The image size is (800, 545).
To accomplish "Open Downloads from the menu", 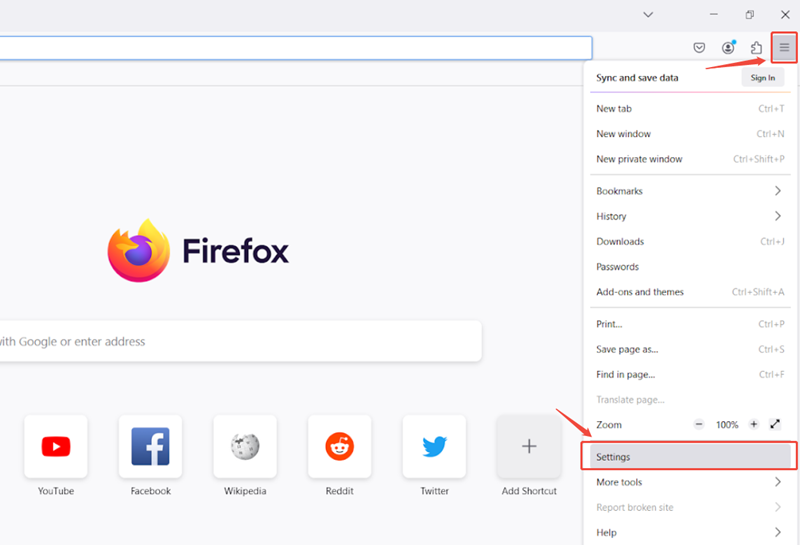I will 690,241.
